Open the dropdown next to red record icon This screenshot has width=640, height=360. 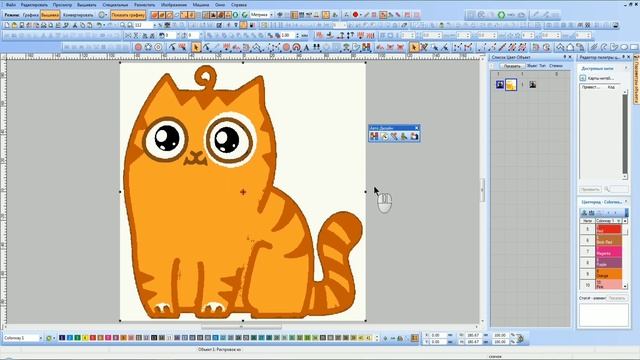[x=361, y=15]
